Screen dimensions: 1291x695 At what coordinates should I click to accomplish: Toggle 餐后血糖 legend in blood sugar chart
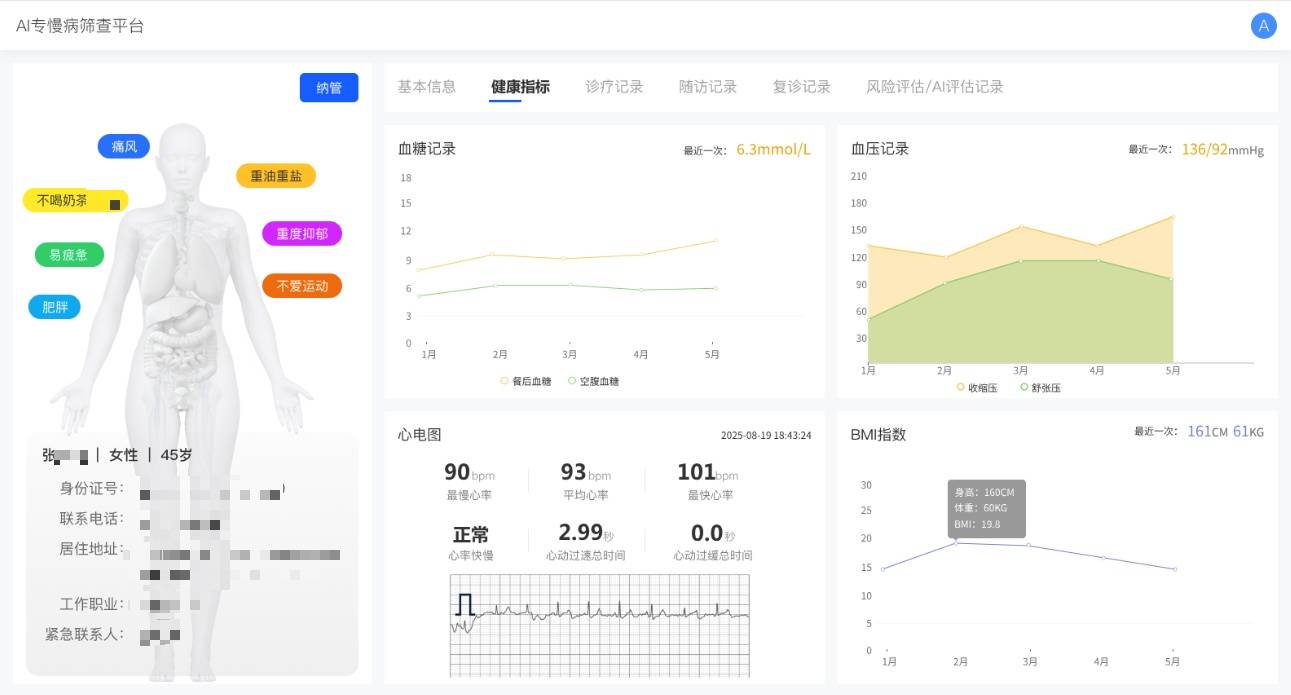point(526,381)
